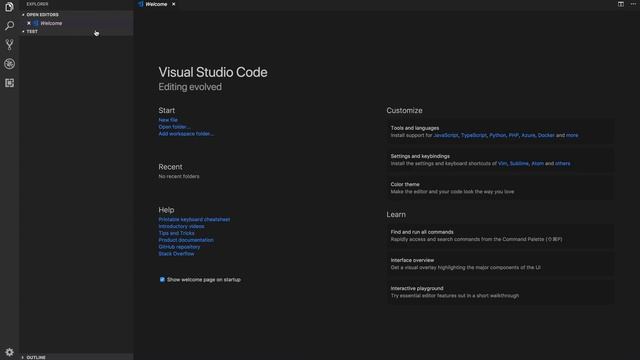Open Product documentation link
The width and height of the screenshot is (640, 360).
186,240
